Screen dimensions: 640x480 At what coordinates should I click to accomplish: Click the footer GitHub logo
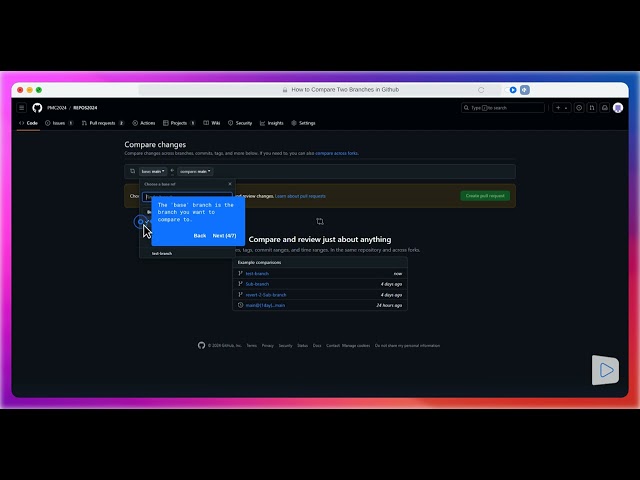coord(201,345)
